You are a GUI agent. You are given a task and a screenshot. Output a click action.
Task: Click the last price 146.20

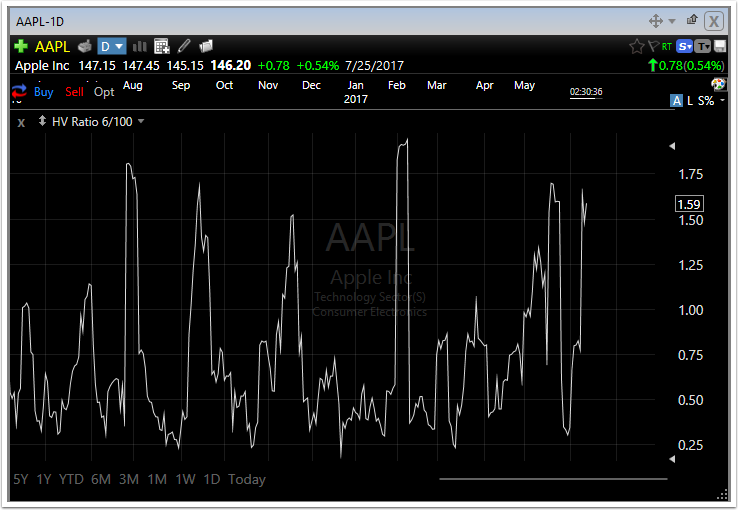(231, 65)
